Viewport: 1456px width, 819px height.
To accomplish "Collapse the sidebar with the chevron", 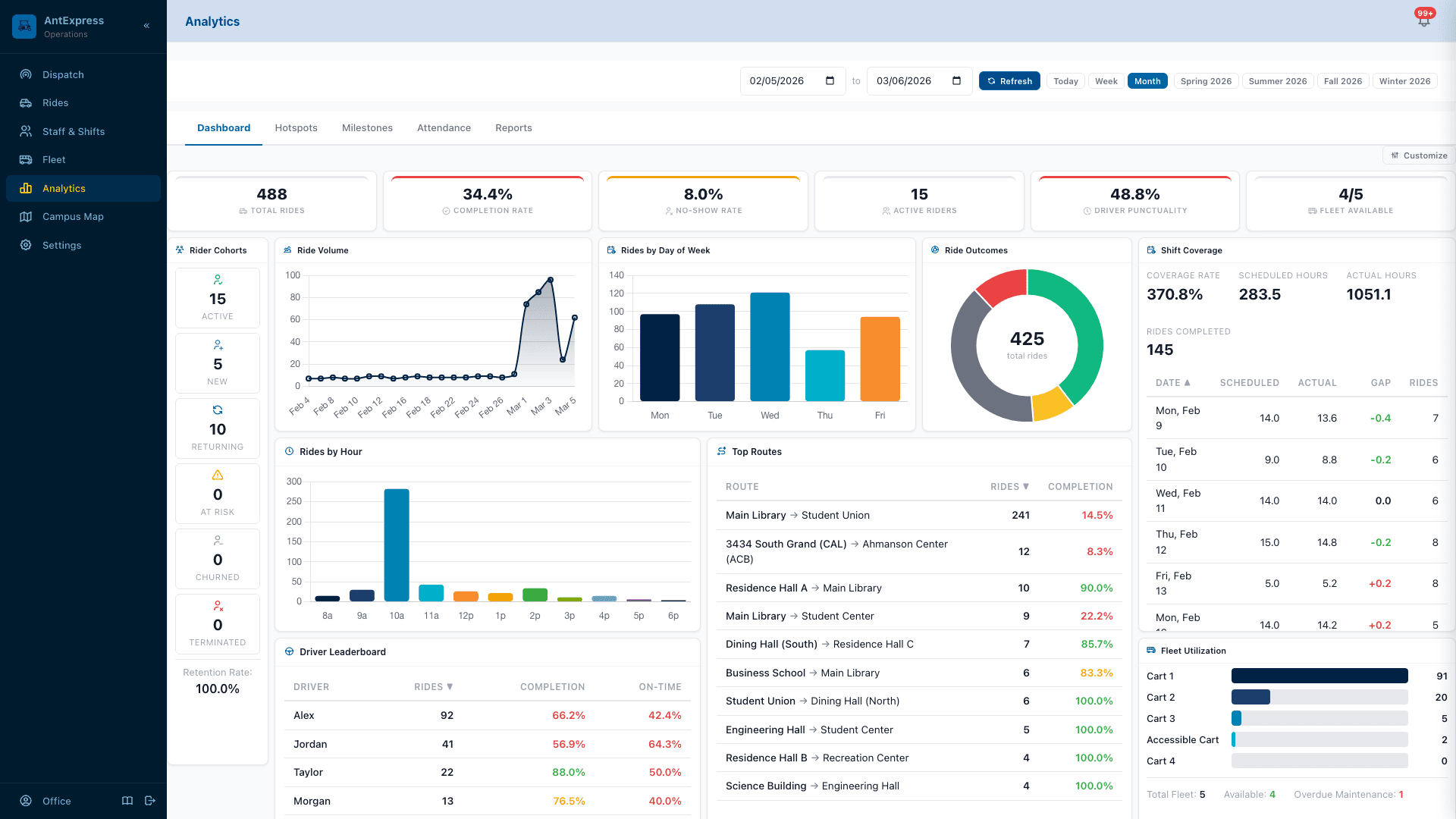I will pyautogui.click(x=146, y=25).
